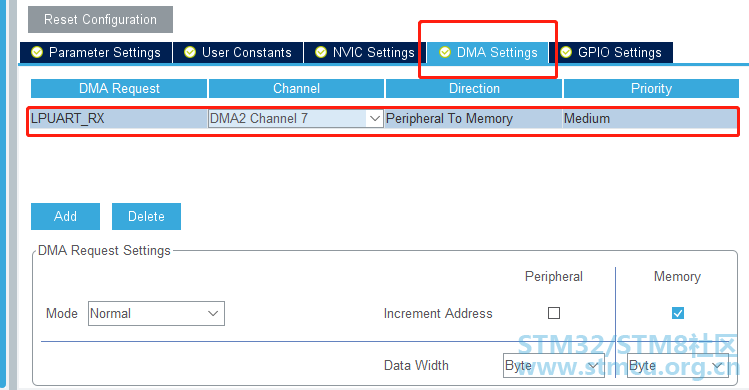Go to the GPIO Settings tab
749x390 pixels.
[x=611, y=52]
